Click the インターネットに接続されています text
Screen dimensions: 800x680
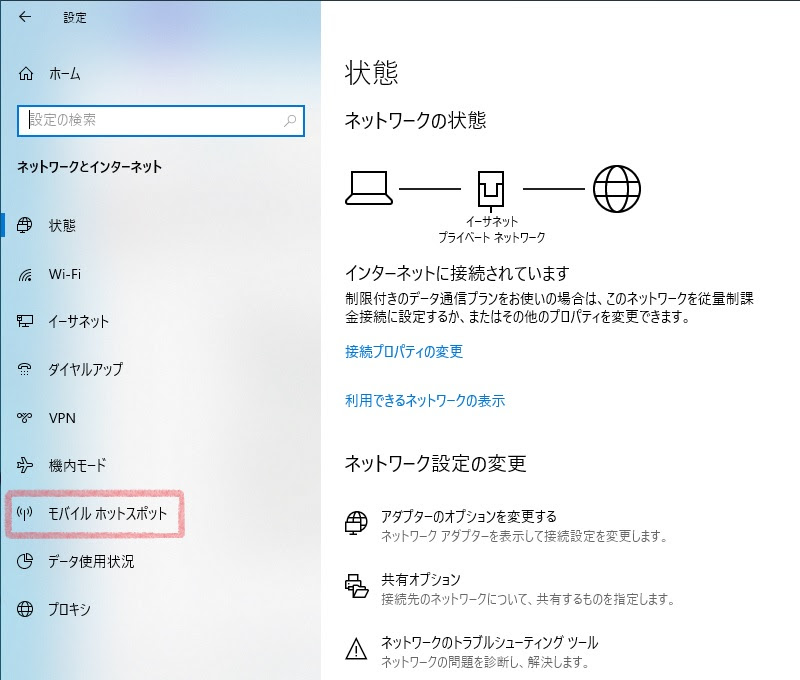click(457, 273)
